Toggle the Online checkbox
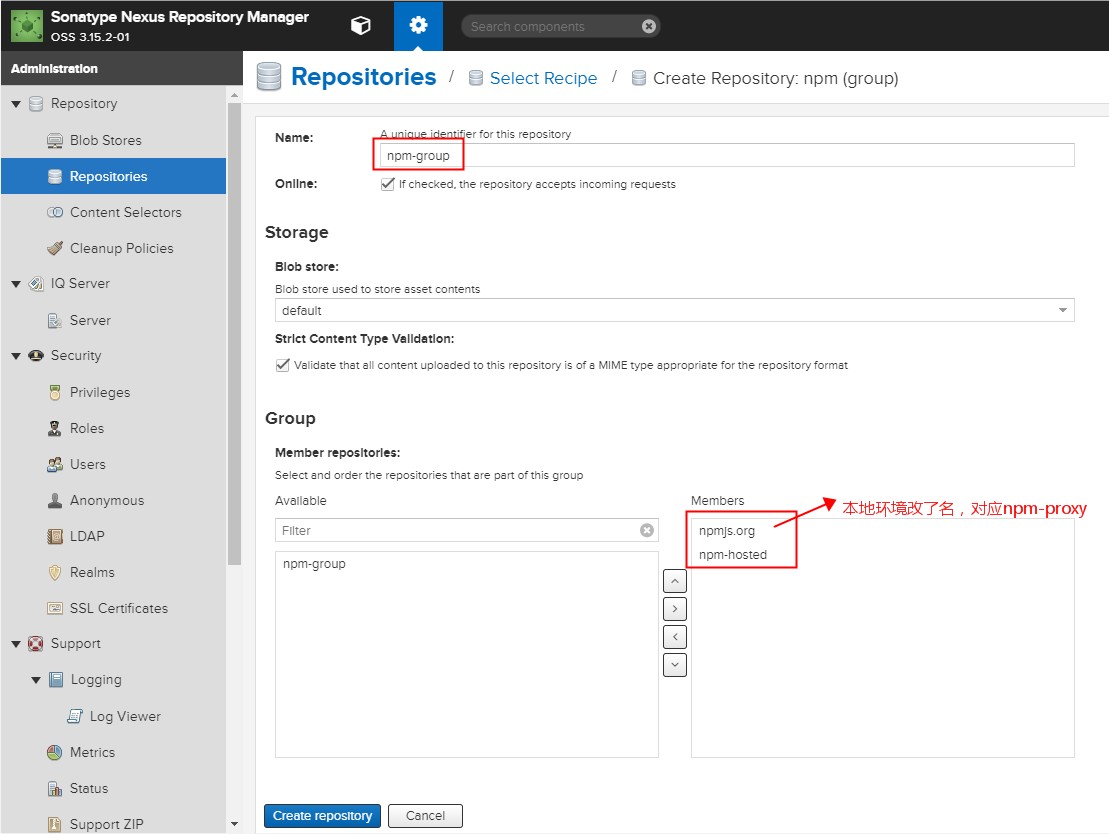 pos(388,184)
